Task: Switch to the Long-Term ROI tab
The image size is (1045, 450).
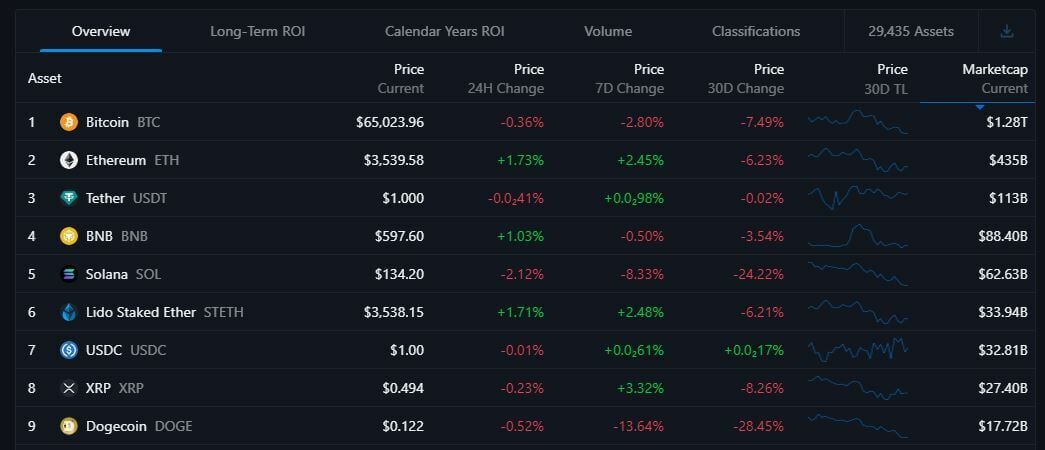Action: [x=257, y=31]
